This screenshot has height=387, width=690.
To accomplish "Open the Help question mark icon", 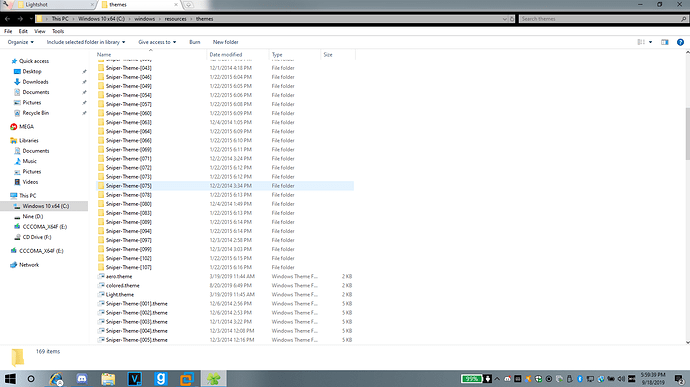I will click(680, 42).
